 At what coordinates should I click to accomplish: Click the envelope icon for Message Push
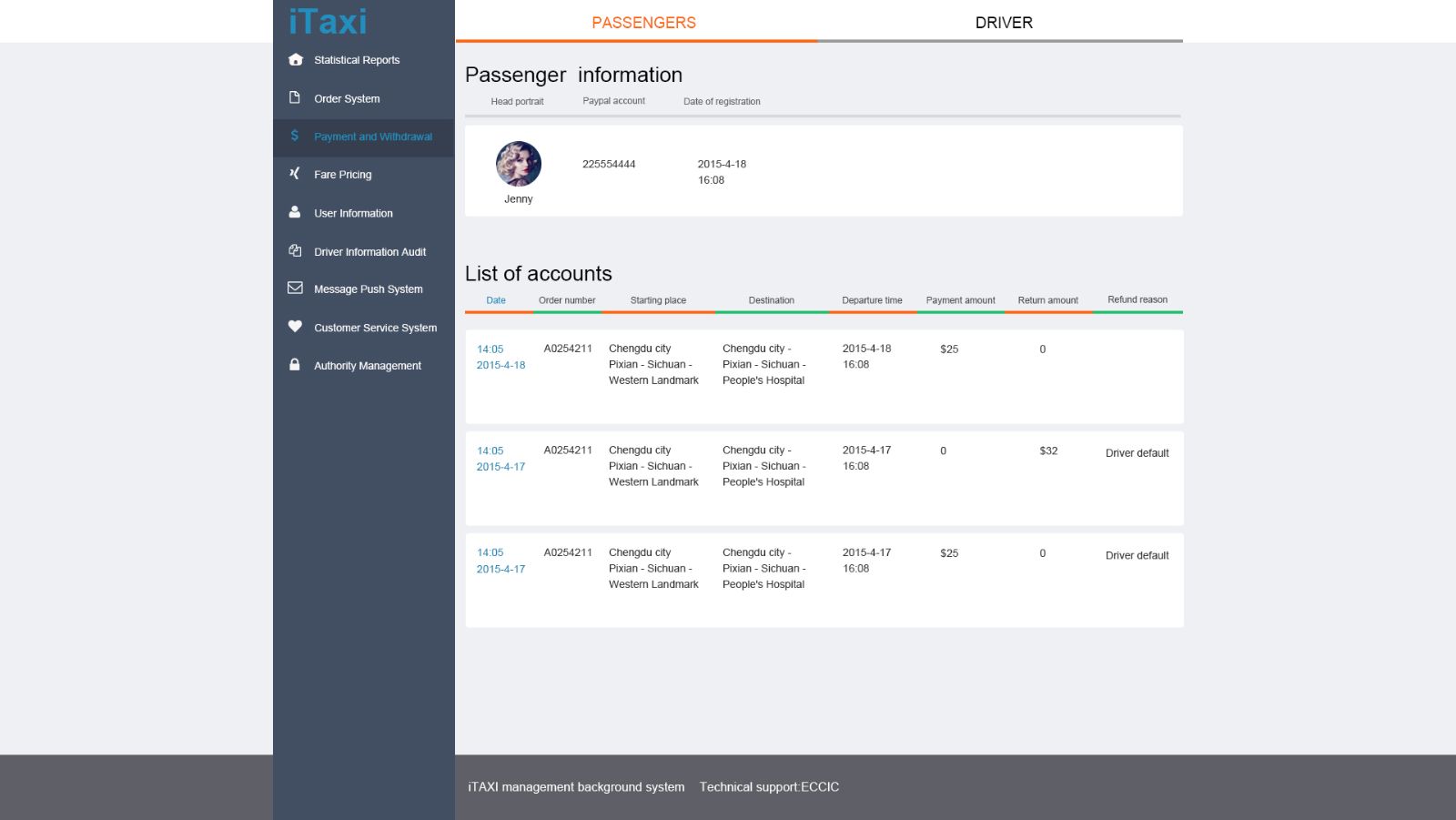pyautogui.click(x=295, y=289)
